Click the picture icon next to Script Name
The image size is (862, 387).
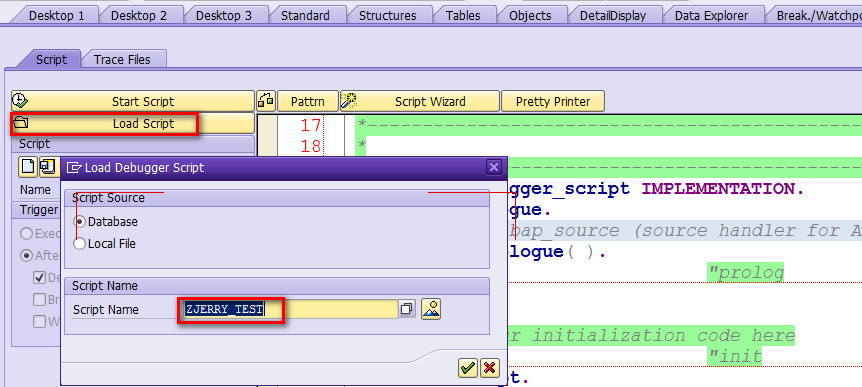click(432, 309)
